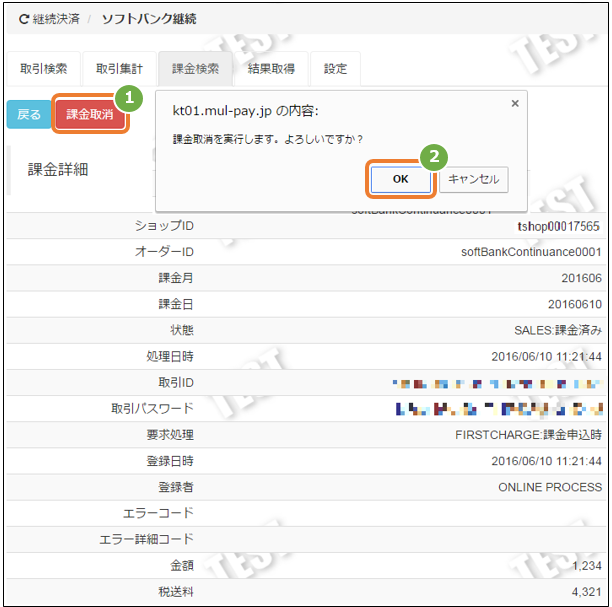
Task: Select the 課金検索 tab
Action: pyautogui.click(x=195, y=69)
